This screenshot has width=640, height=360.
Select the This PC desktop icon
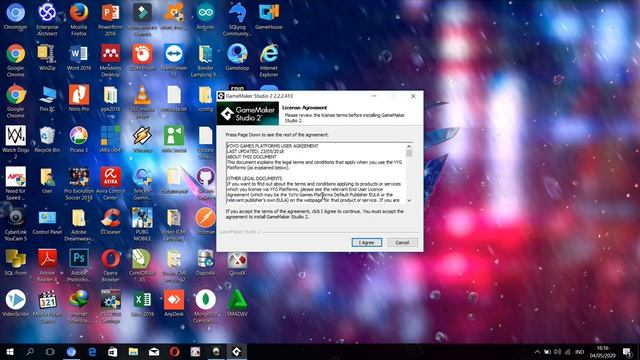point(47,99)
